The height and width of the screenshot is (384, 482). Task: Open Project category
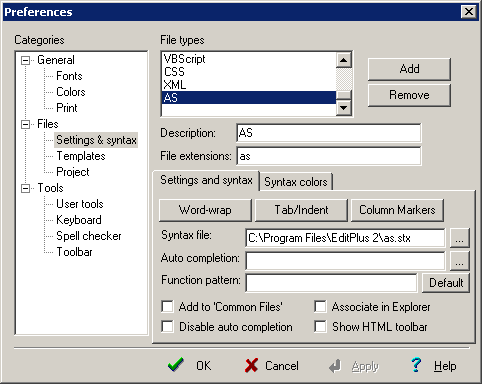click(x=73, y=172)
